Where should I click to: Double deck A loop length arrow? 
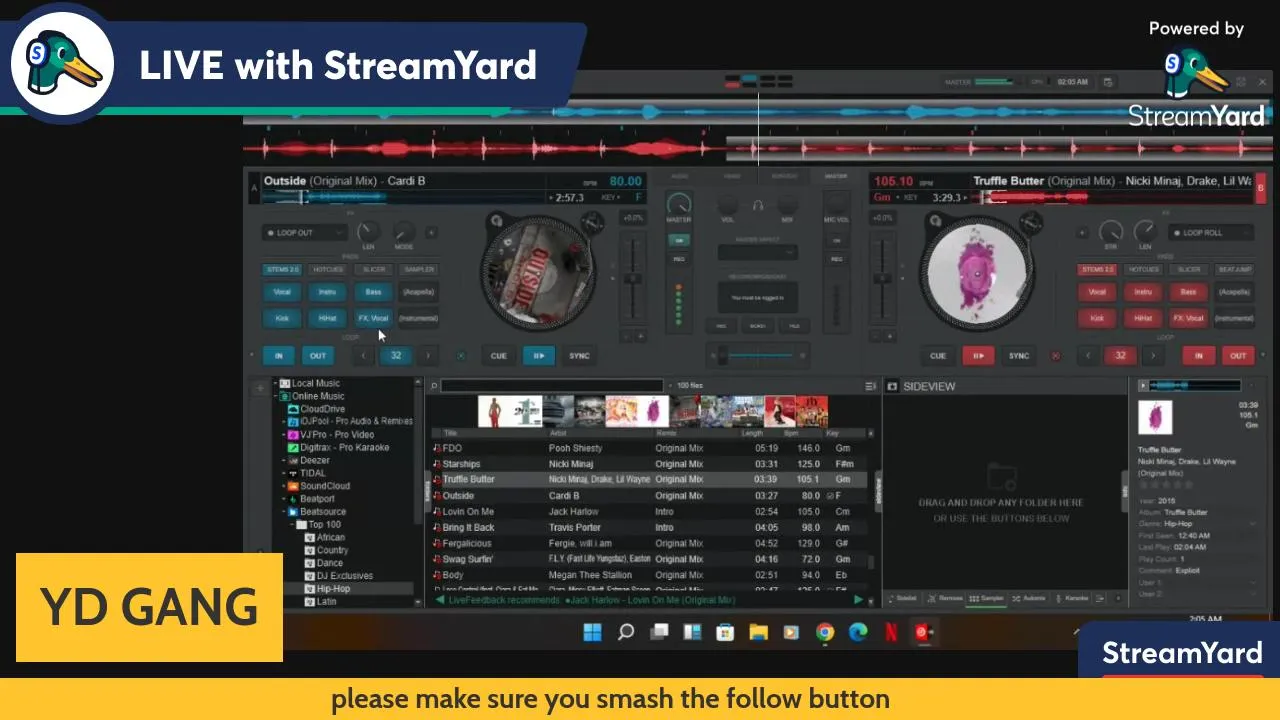coord(428,356)
